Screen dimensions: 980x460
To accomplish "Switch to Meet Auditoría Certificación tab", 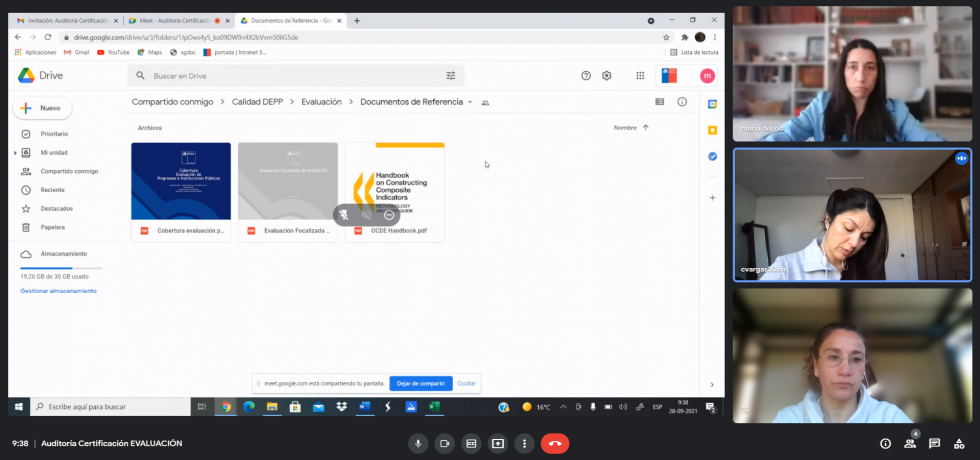I will (x=178, y=21).
